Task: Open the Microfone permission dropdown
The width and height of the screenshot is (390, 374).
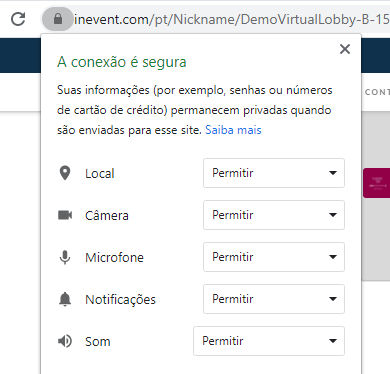Action: click(274, 257)
